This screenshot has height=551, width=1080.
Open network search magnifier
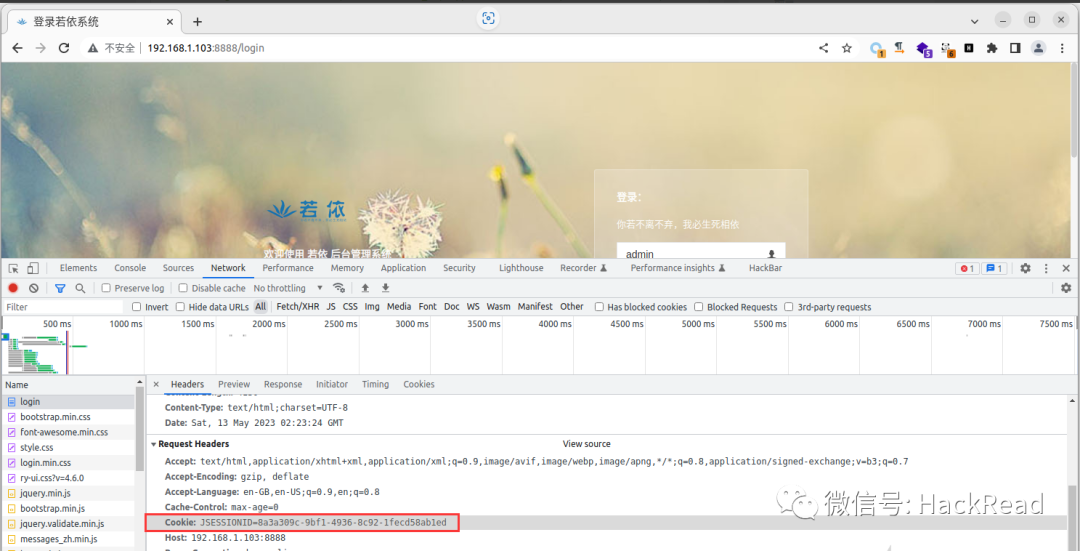point(80,288)
